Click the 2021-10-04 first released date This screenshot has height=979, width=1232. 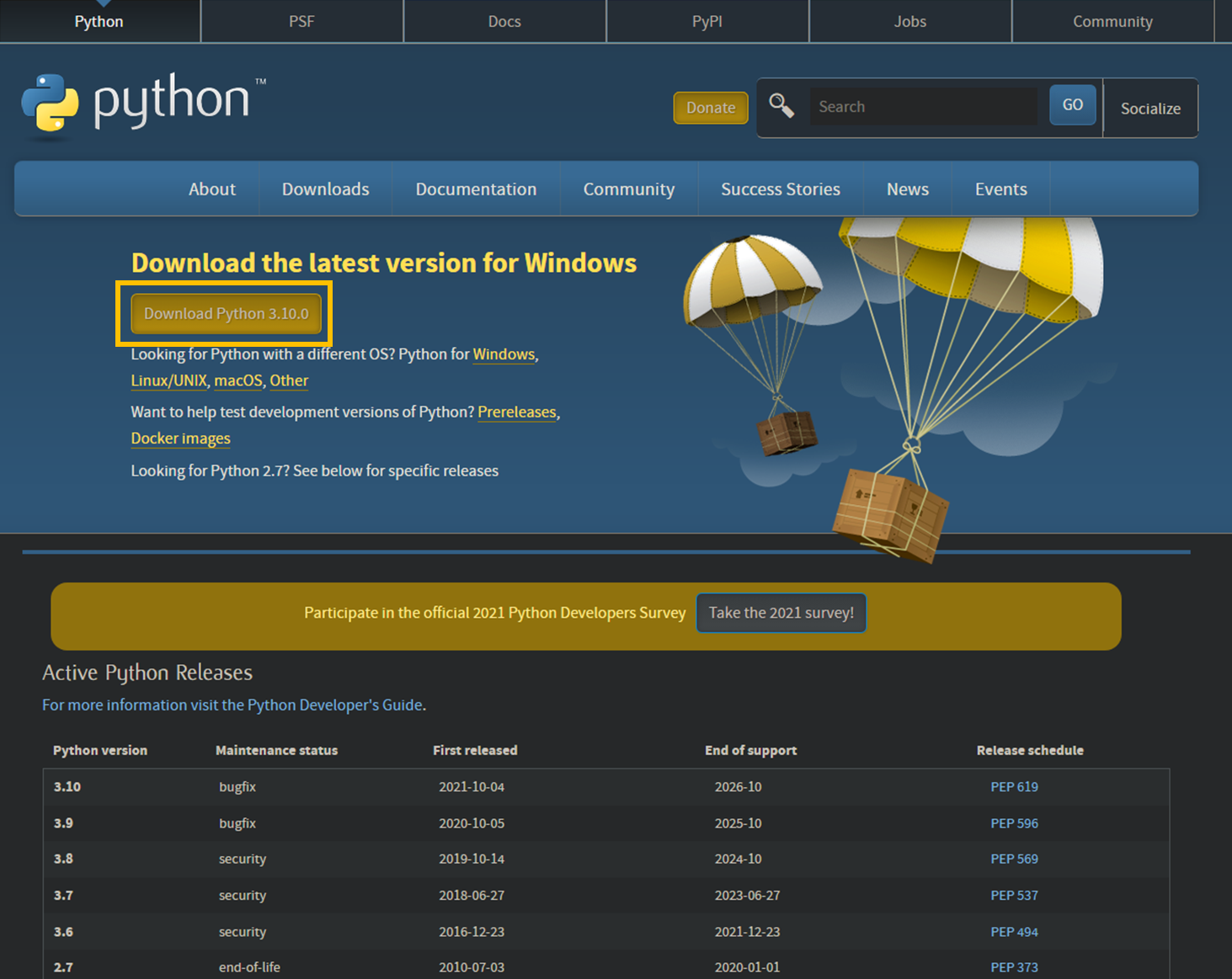pyautogui.click(x=472, y=787)
